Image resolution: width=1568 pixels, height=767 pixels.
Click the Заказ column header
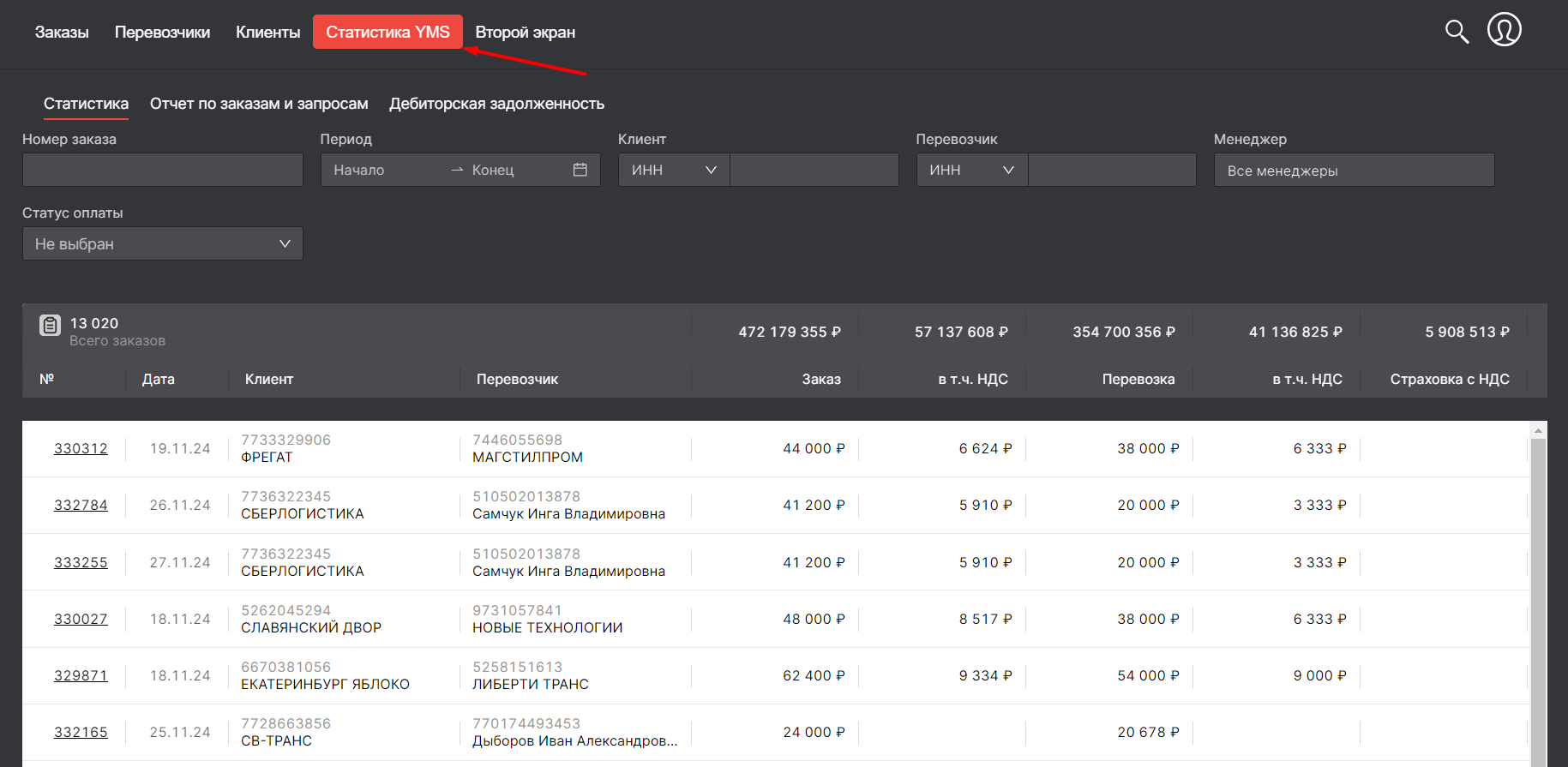pos(821,379)
